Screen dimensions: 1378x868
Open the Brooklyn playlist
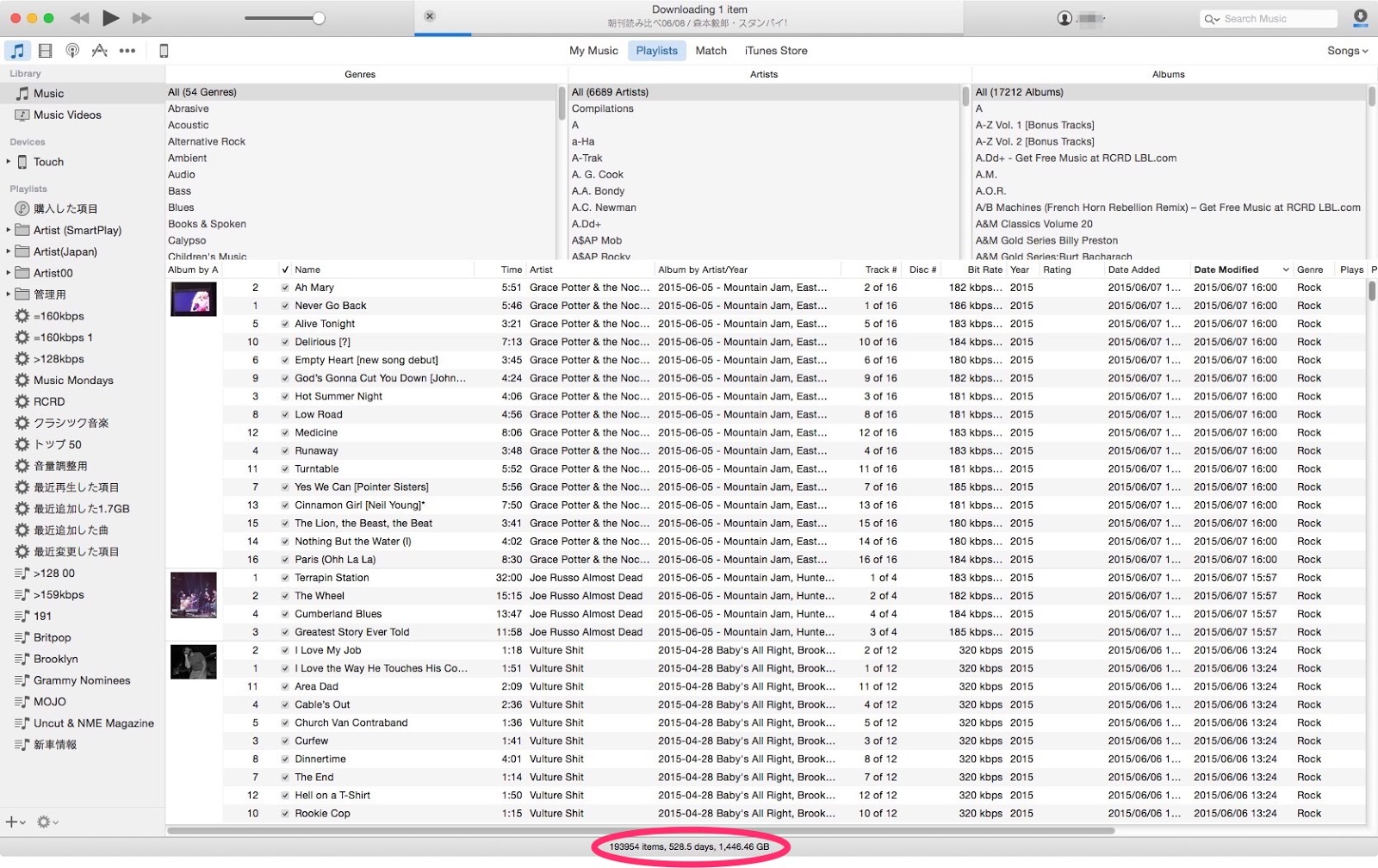pyautogui.click(x=55, y=659)
